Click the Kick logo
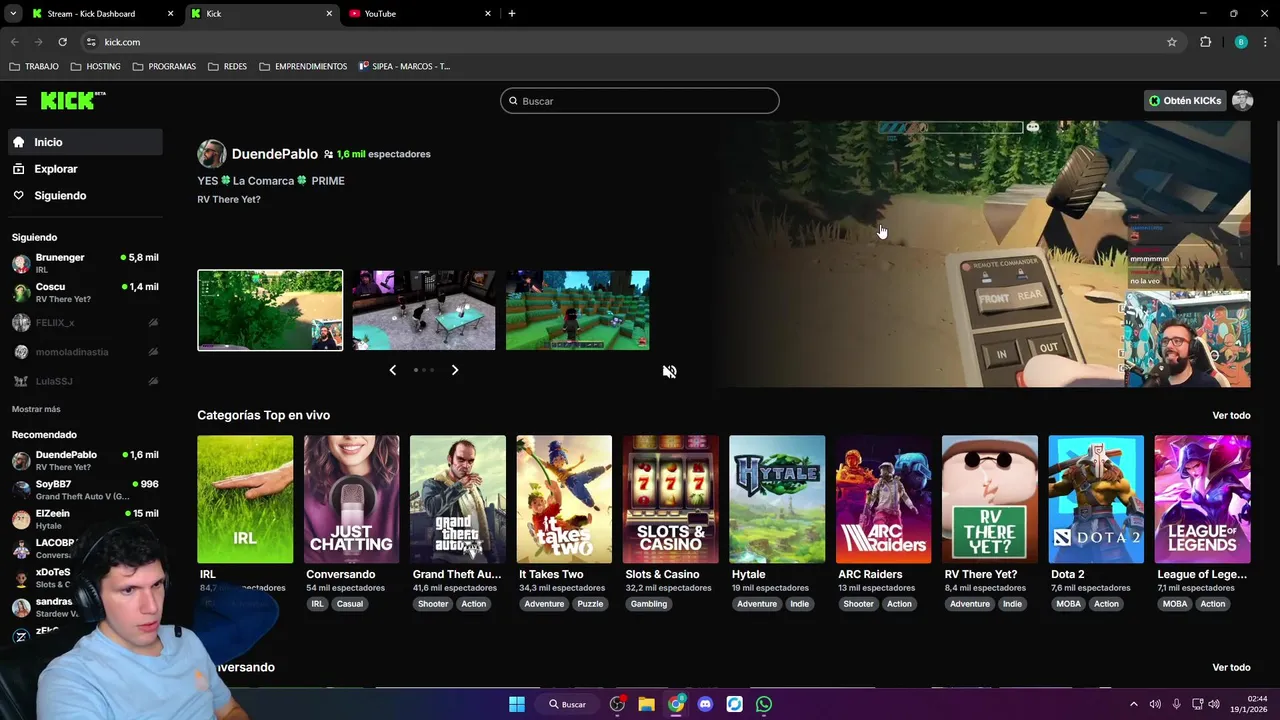The height and width of the screenshot is (720, 1280). tap(73, 100)
